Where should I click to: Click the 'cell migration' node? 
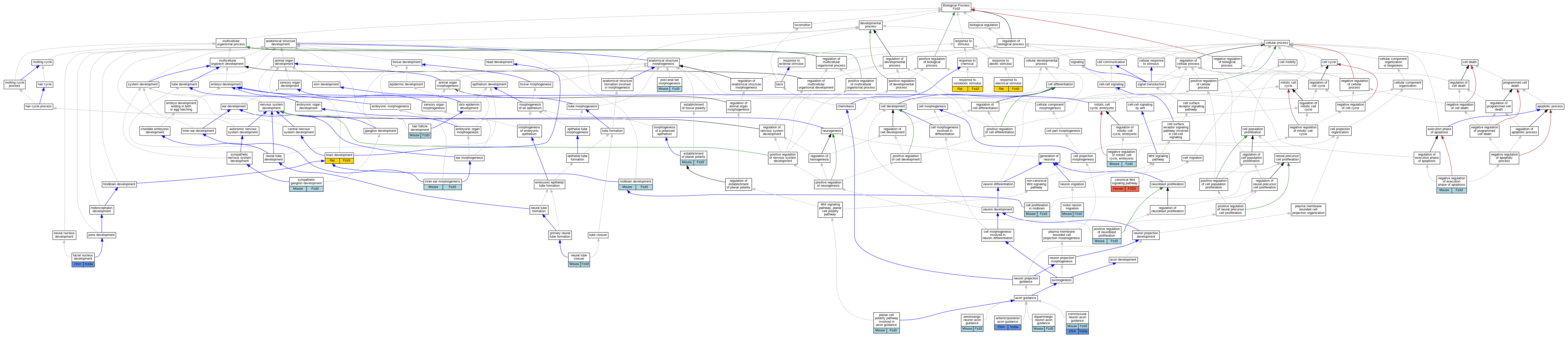[x=1192, y=158]
